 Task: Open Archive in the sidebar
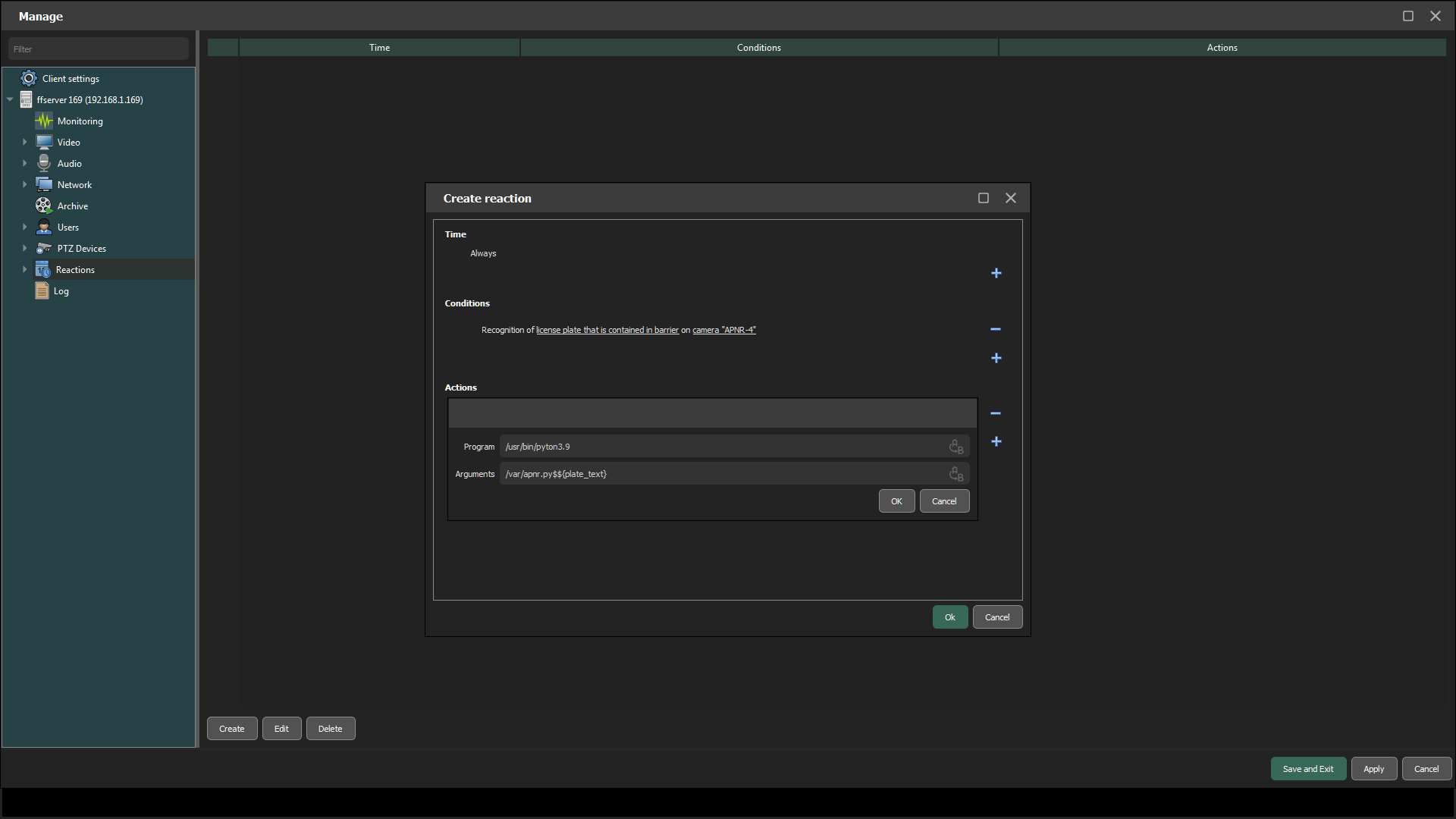click(73, 206)
